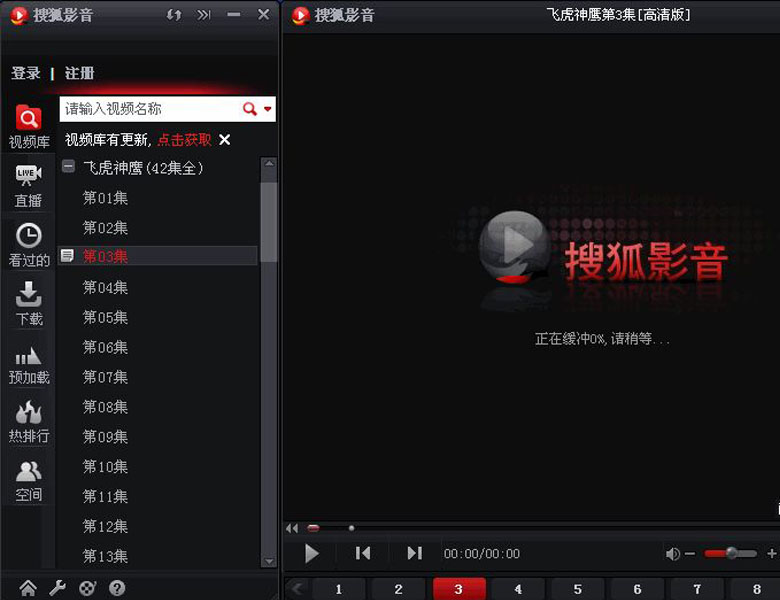Select episode 第10集
The height and width of the screenshot is (600, 780).
105,467
